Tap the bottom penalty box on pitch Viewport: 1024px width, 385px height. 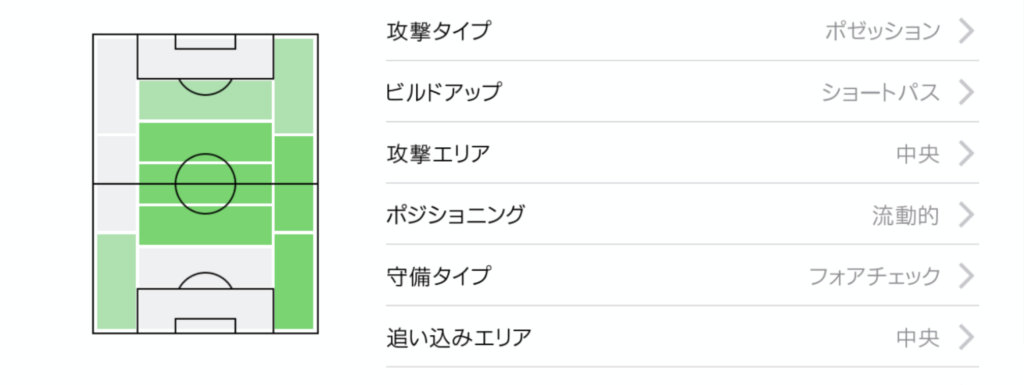205,311
